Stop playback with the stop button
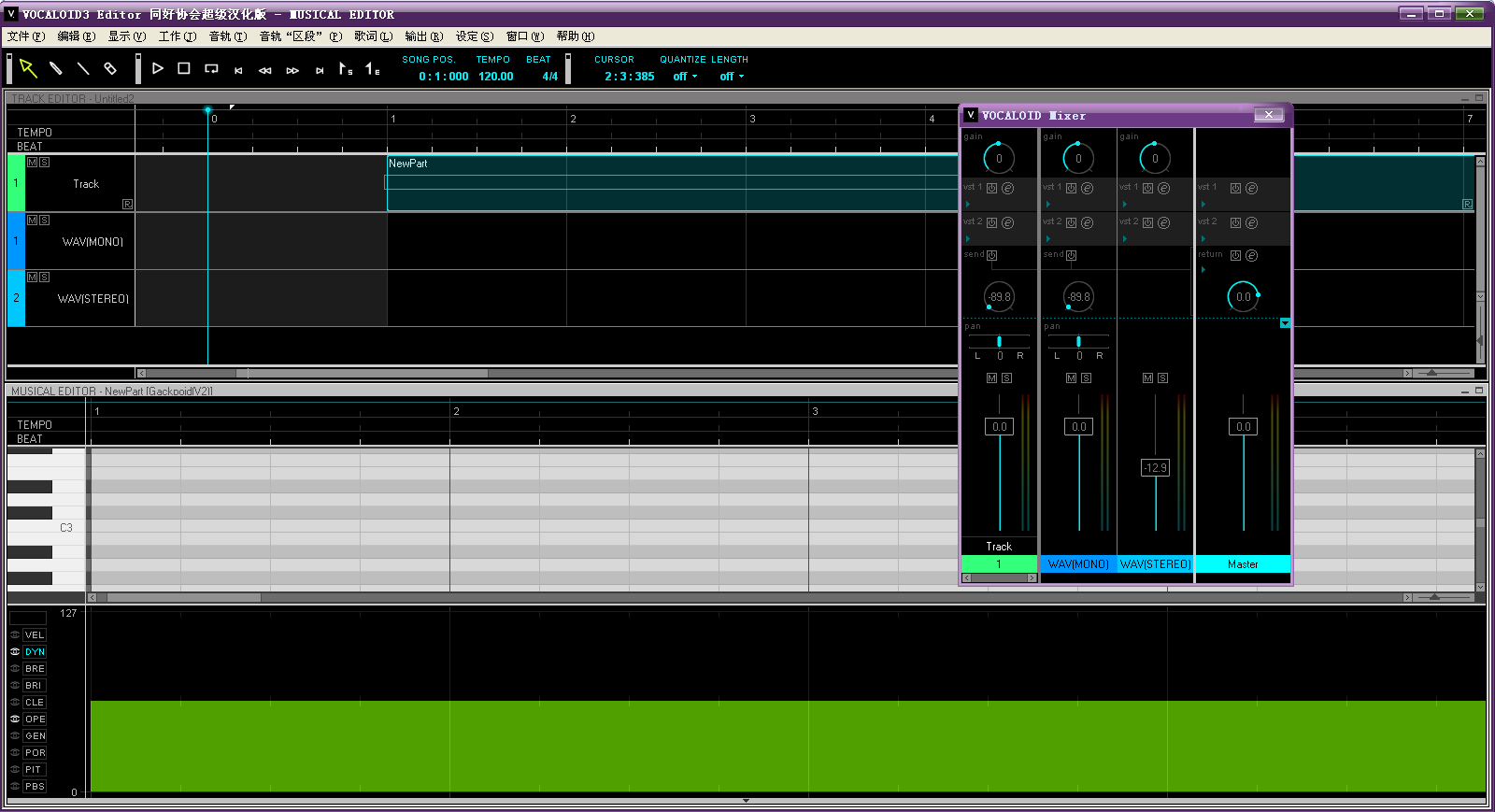The height and width of the screenshot is (812, 1495). click(x=184, y=68)
